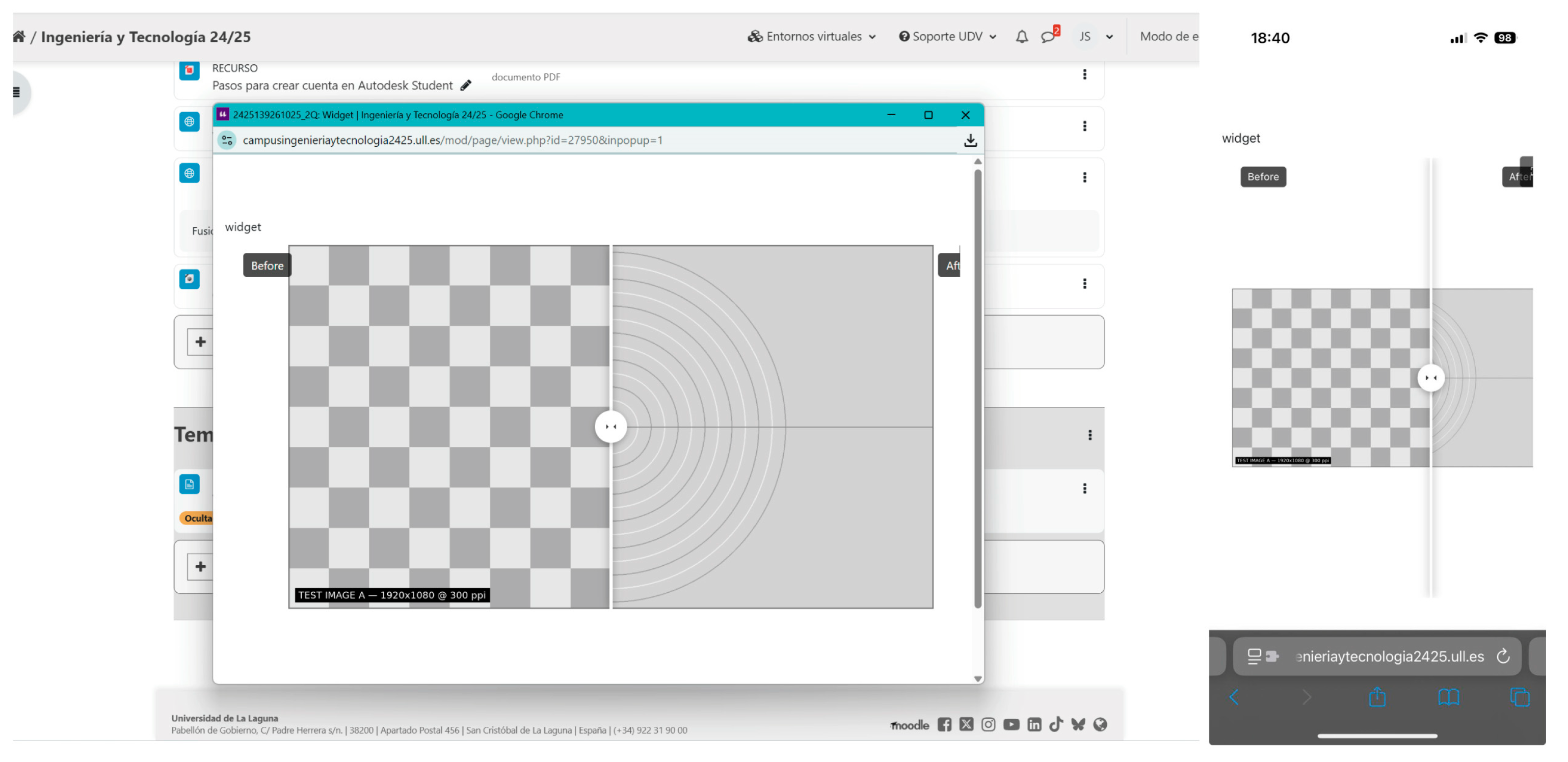Click Safari share icon on phone
1568x762 pixels.
coord(1377,697)
